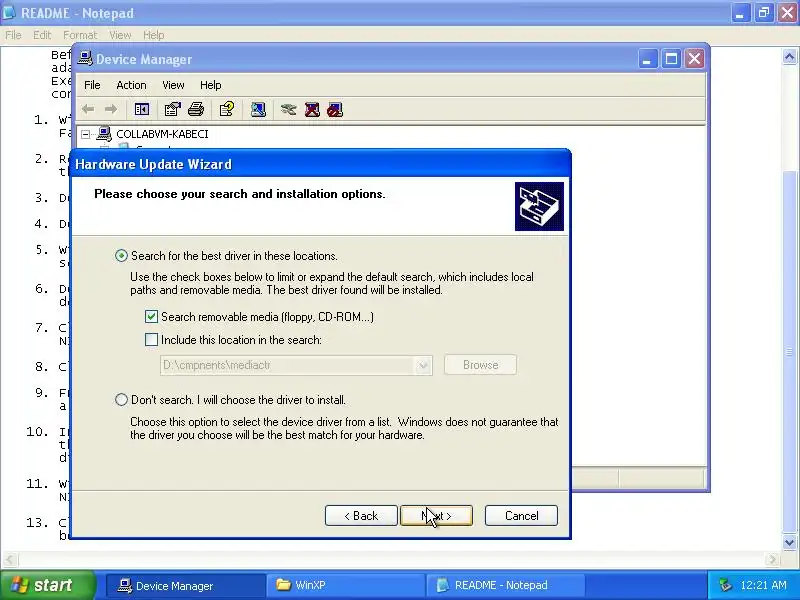This screenshot has height=600, width=800.
Task: Click Notepad vertical scrollbar thumb
Action: click(x=789, y=352)
